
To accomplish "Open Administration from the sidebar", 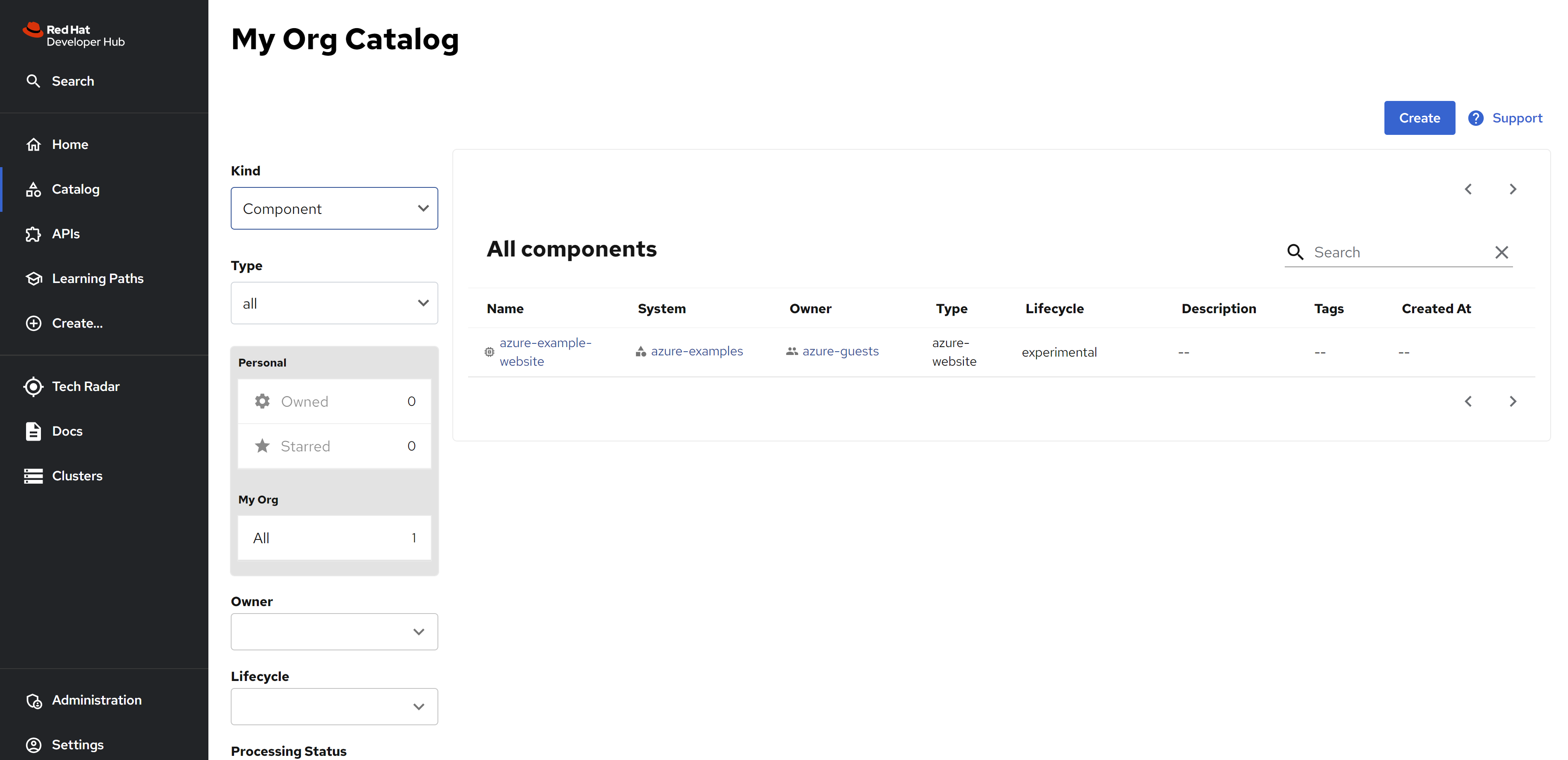I will click(96, 700).
